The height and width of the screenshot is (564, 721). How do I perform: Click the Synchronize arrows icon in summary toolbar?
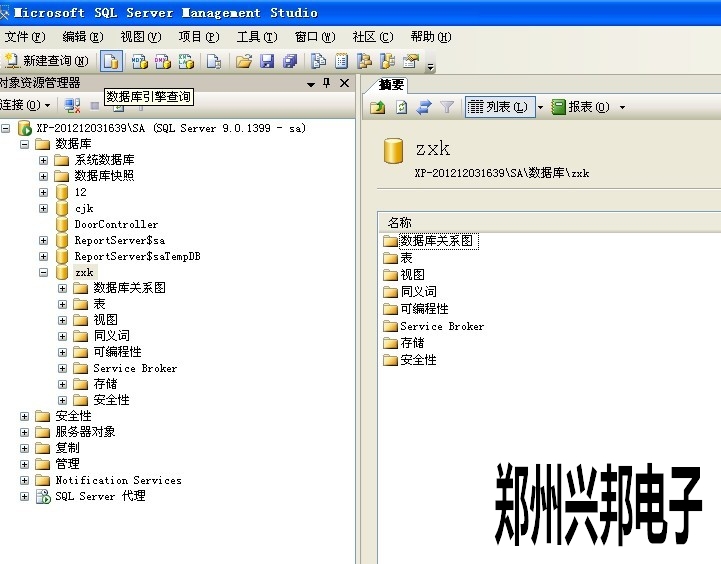tap(424, 107)
